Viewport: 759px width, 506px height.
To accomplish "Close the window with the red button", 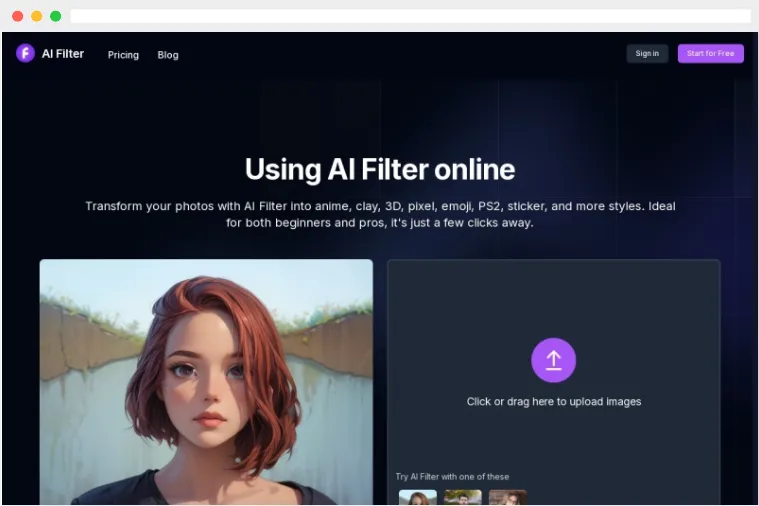I will pyautogui.click(x=17, y=16).
